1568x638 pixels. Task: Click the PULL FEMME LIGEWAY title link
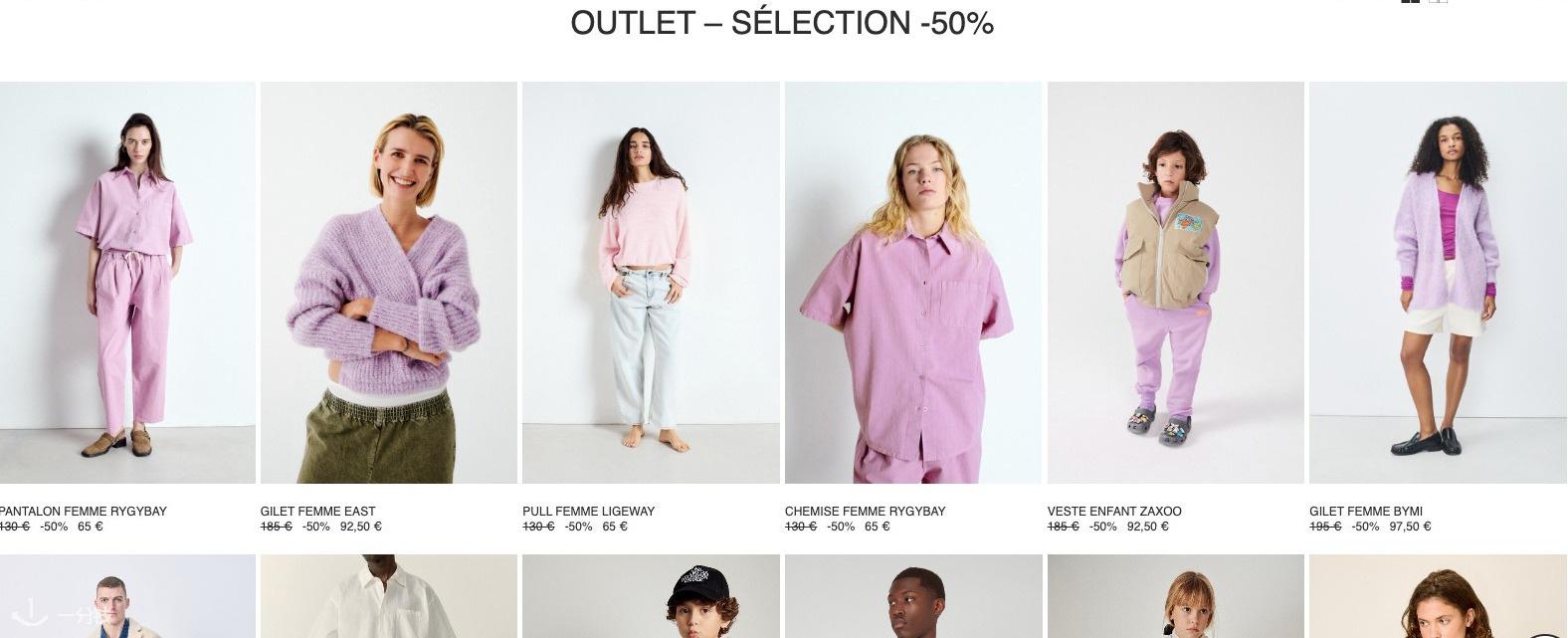coord(589,512)
